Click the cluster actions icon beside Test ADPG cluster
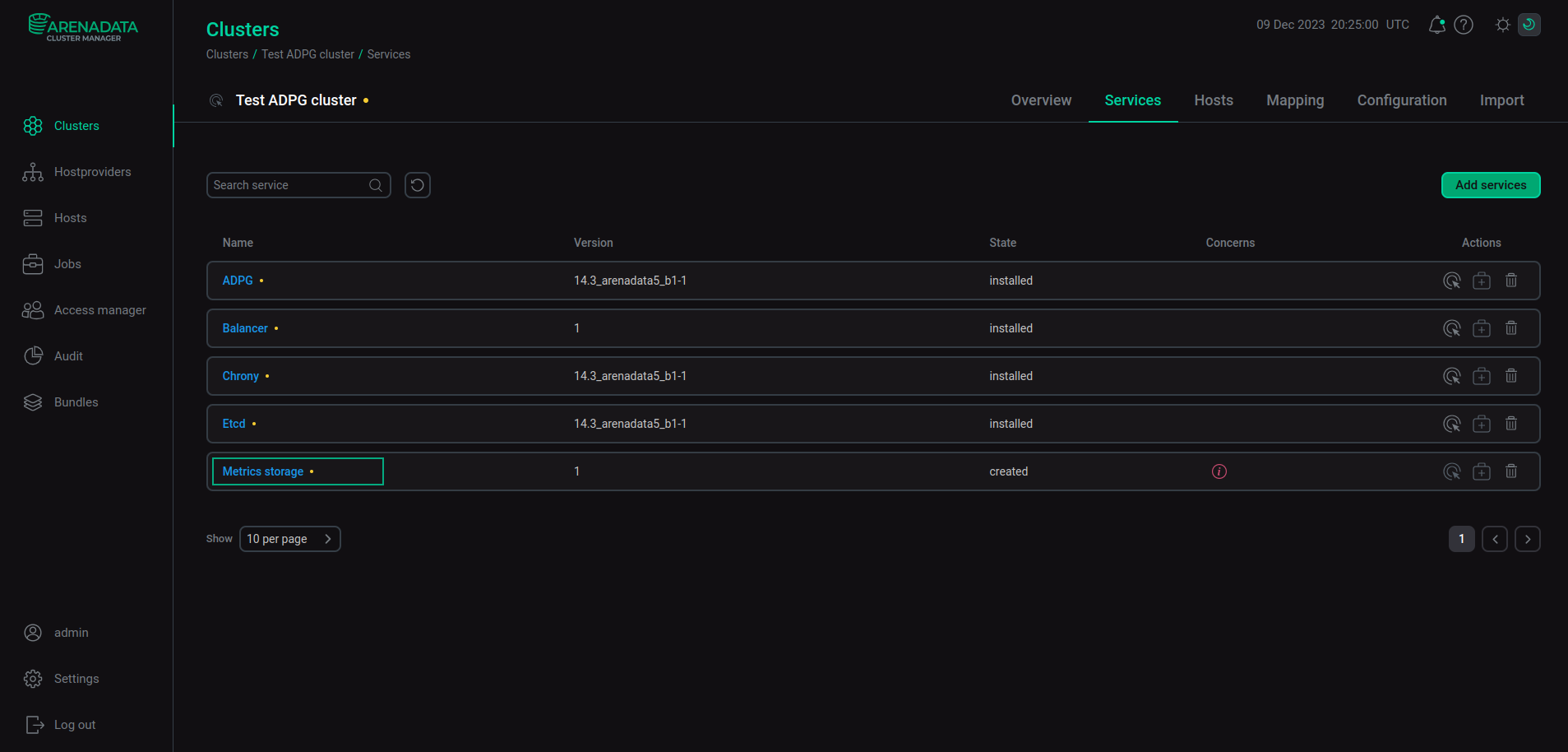Screen dimensions: 1568x752 pos(216,100)
